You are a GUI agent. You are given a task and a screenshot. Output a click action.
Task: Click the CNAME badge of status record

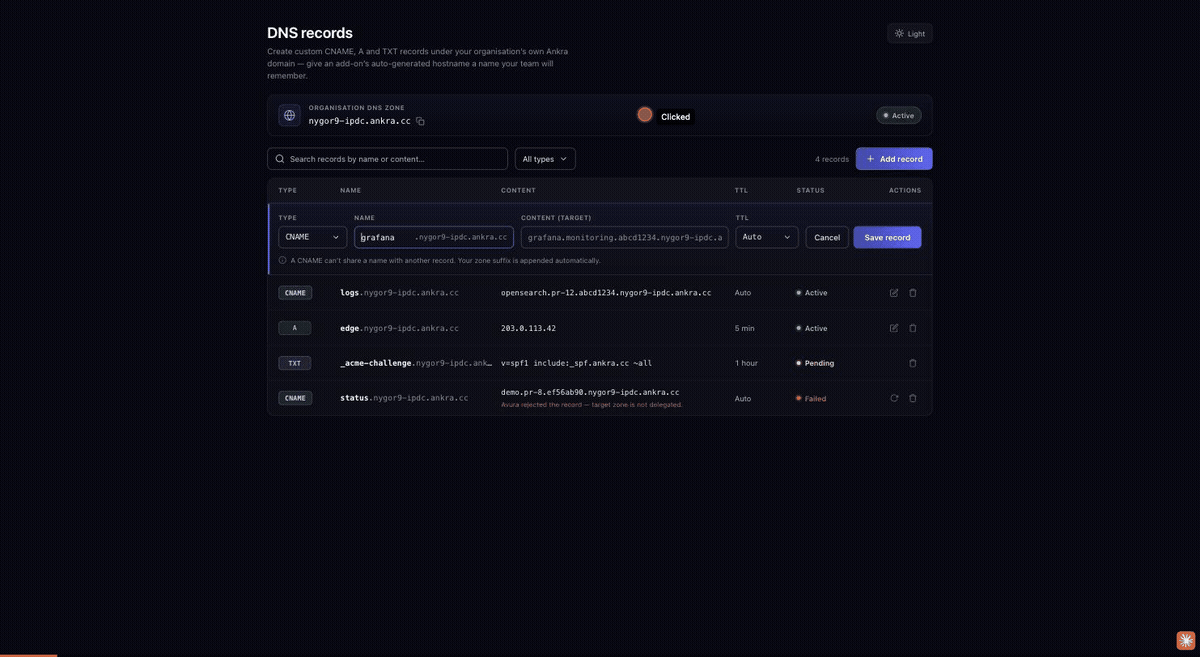pyautogui.click(x=295, y=398)
